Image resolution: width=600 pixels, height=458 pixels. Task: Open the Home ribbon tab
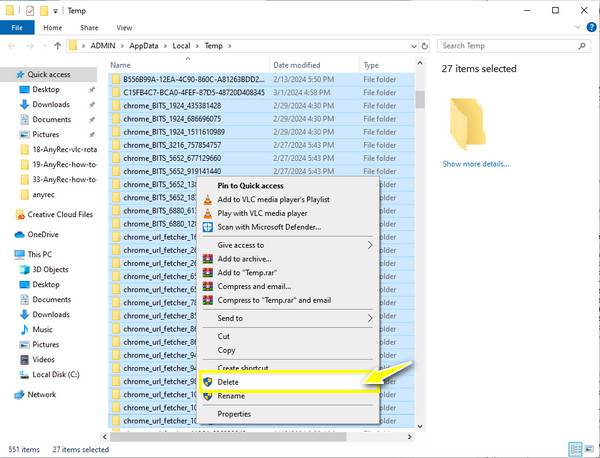[52, 28]
